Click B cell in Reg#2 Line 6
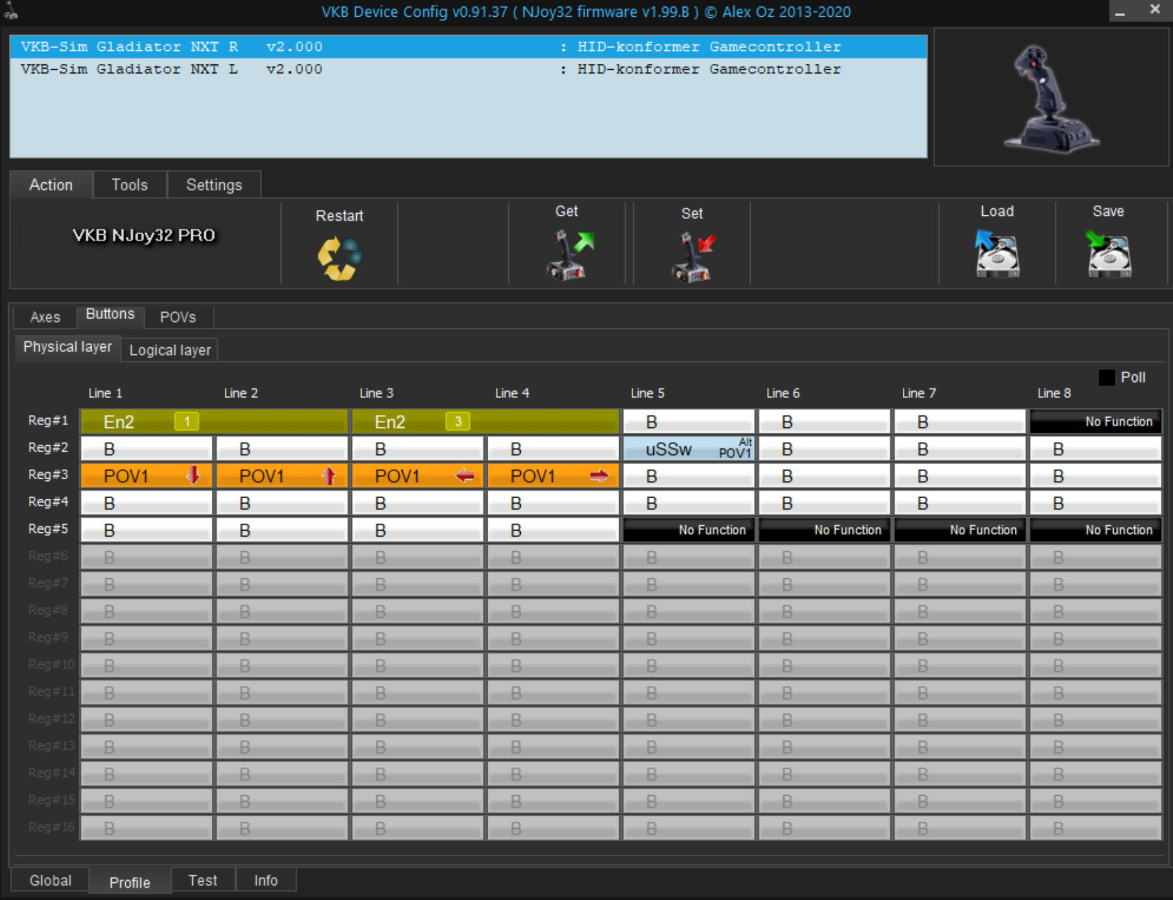The image size is (1173, 900). click(824, 449)
